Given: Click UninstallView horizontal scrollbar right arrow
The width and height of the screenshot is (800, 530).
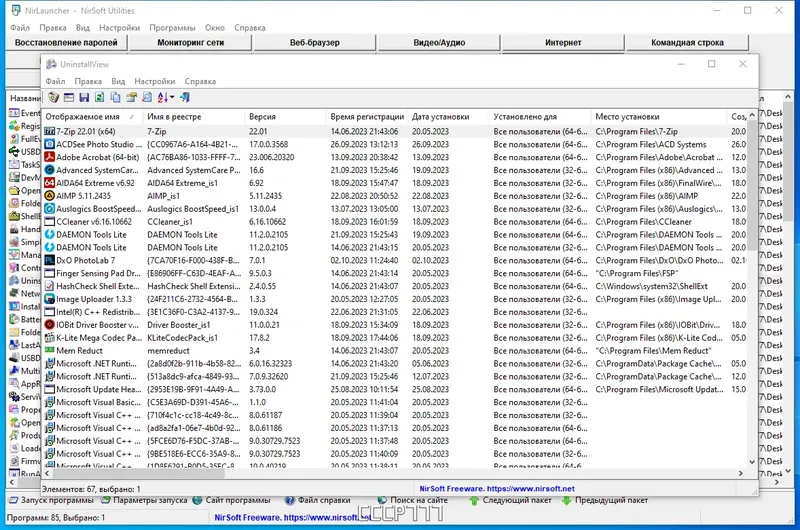Looking at the screenshot, I should [741, 473].
